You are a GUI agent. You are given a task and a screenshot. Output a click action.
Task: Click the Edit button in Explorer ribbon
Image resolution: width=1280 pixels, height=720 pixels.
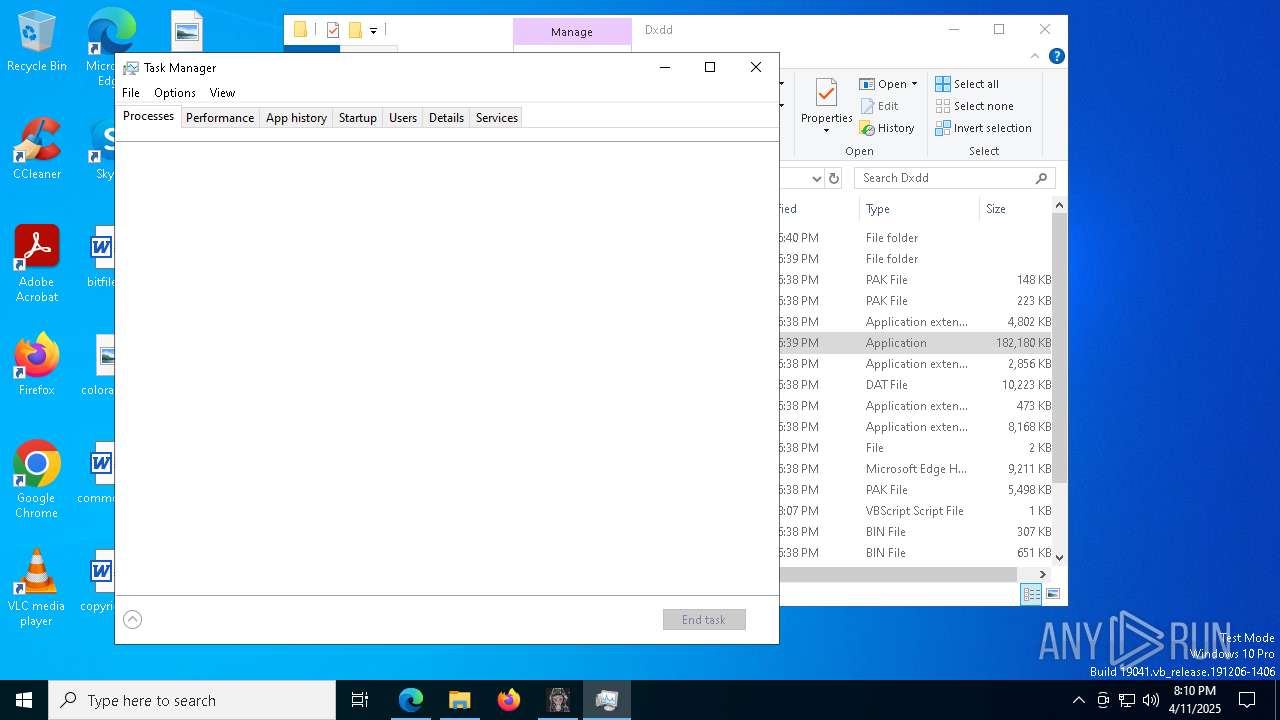879,106
